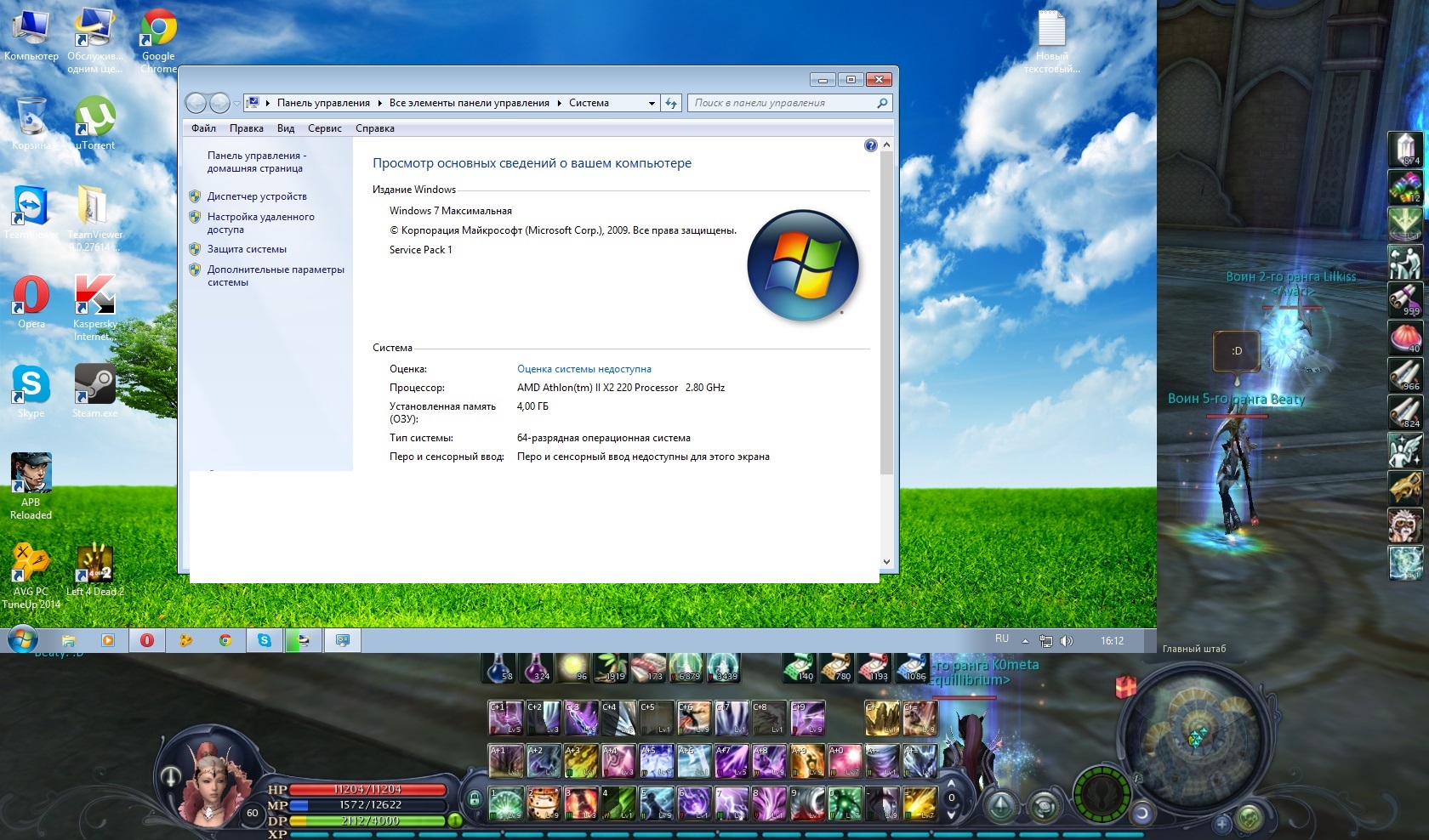Activate the A+0 pink skill
The image size is (1429, 840).
[845, 761]
